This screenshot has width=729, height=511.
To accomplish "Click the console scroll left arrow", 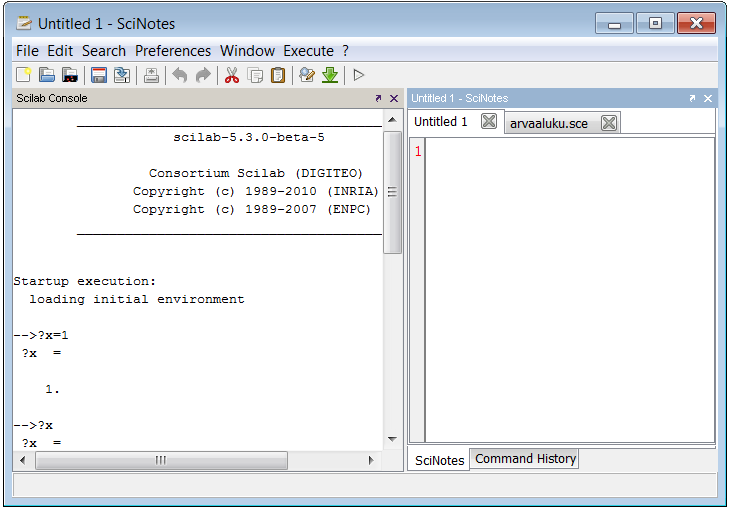I will click(x=22, y=460).
